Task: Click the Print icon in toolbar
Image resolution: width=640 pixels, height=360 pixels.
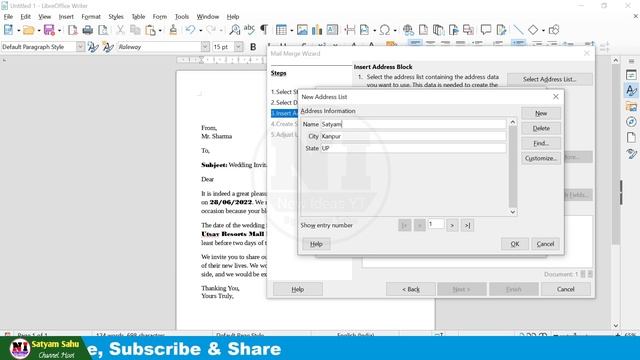Action: 88,30
